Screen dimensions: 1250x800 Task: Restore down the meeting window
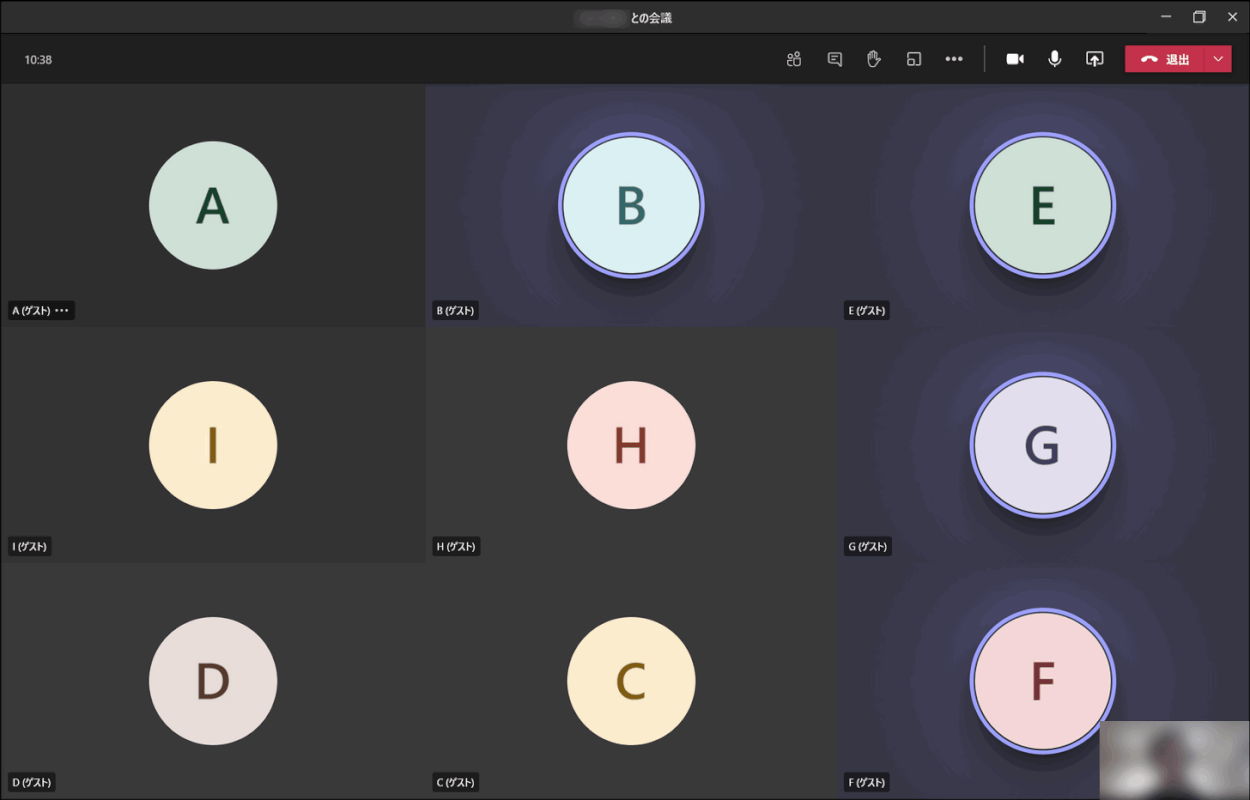[1199, 17]
